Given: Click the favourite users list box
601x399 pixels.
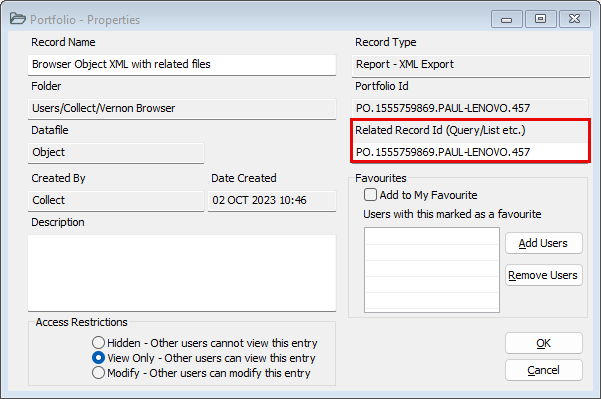Looking at the screenshot, I should (432, 270).
